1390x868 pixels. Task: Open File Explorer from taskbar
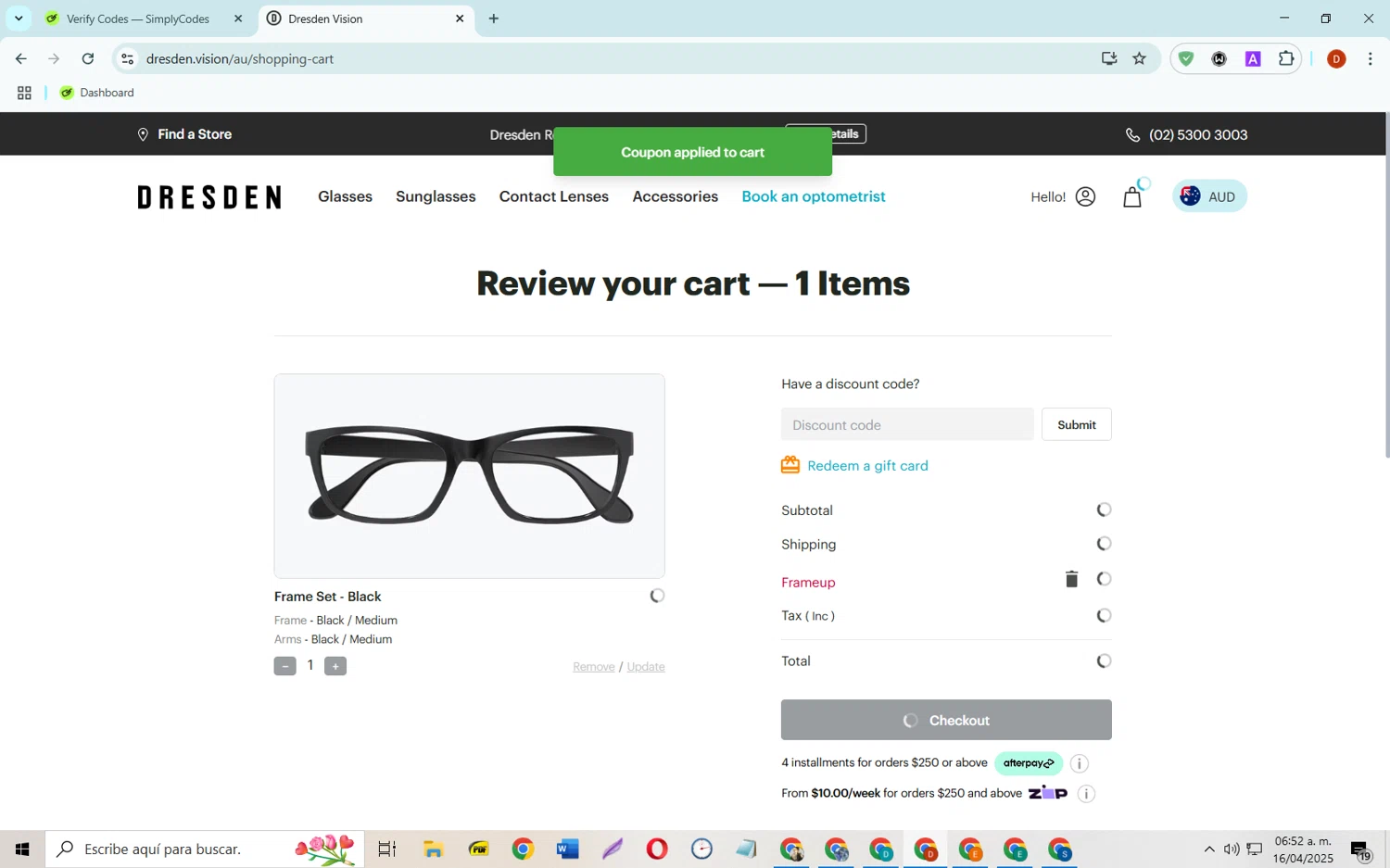[x=433, y=849]
